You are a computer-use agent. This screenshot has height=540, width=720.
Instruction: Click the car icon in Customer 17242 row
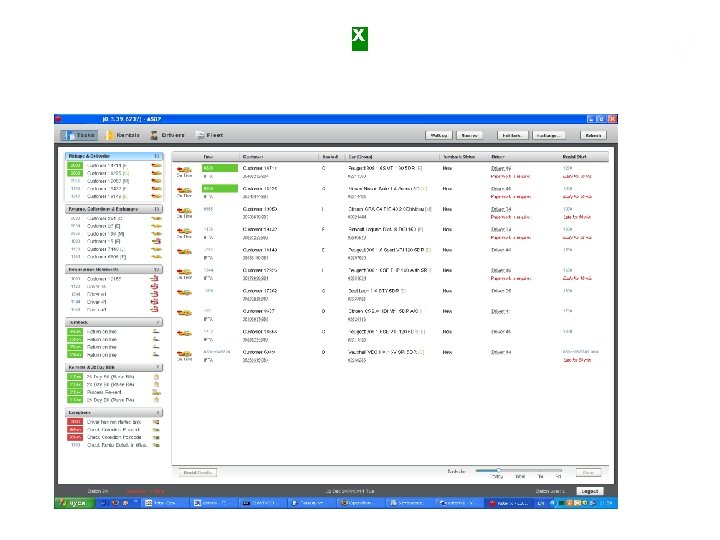tap(184, 292)
